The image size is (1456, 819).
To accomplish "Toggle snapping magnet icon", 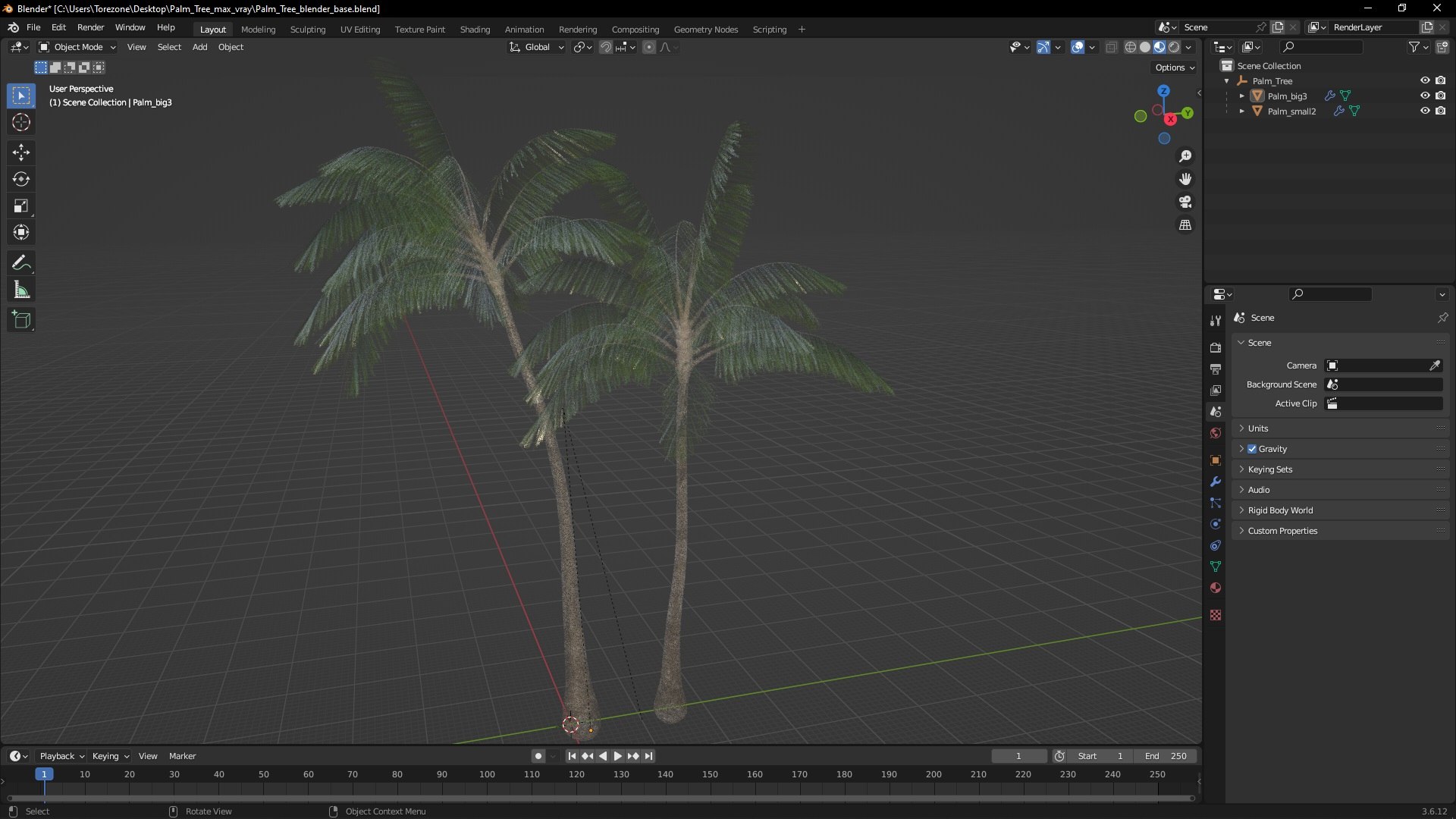I will 606,47.
